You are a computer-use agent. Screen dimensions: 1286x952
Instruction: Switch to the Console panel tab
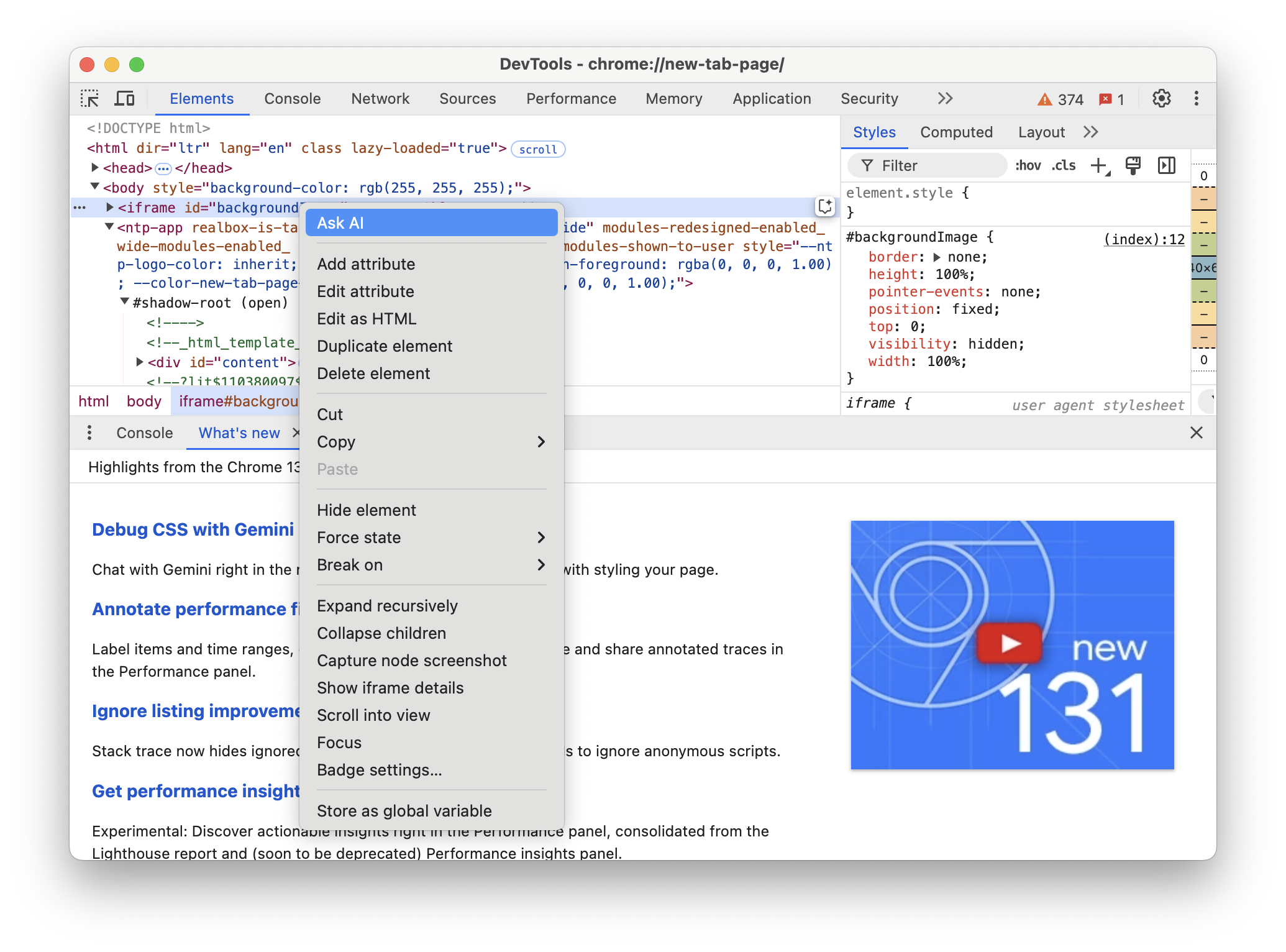coord(292,99)
